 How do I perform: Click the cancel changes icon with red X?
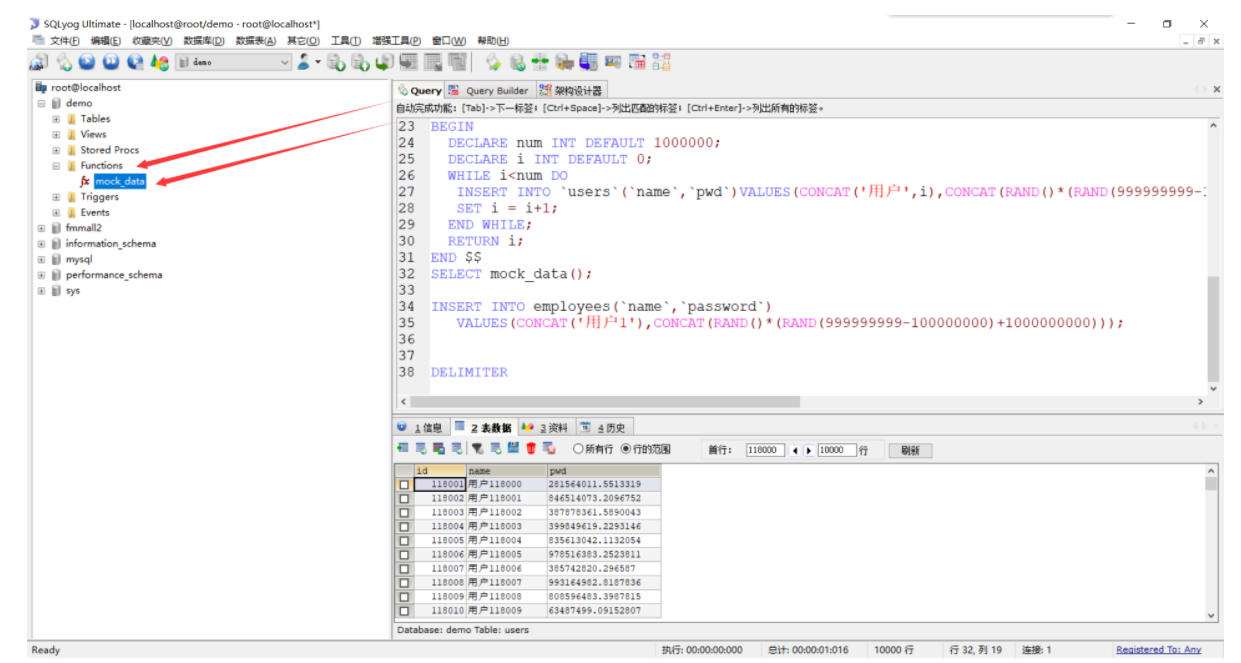[x=549, y=449]
